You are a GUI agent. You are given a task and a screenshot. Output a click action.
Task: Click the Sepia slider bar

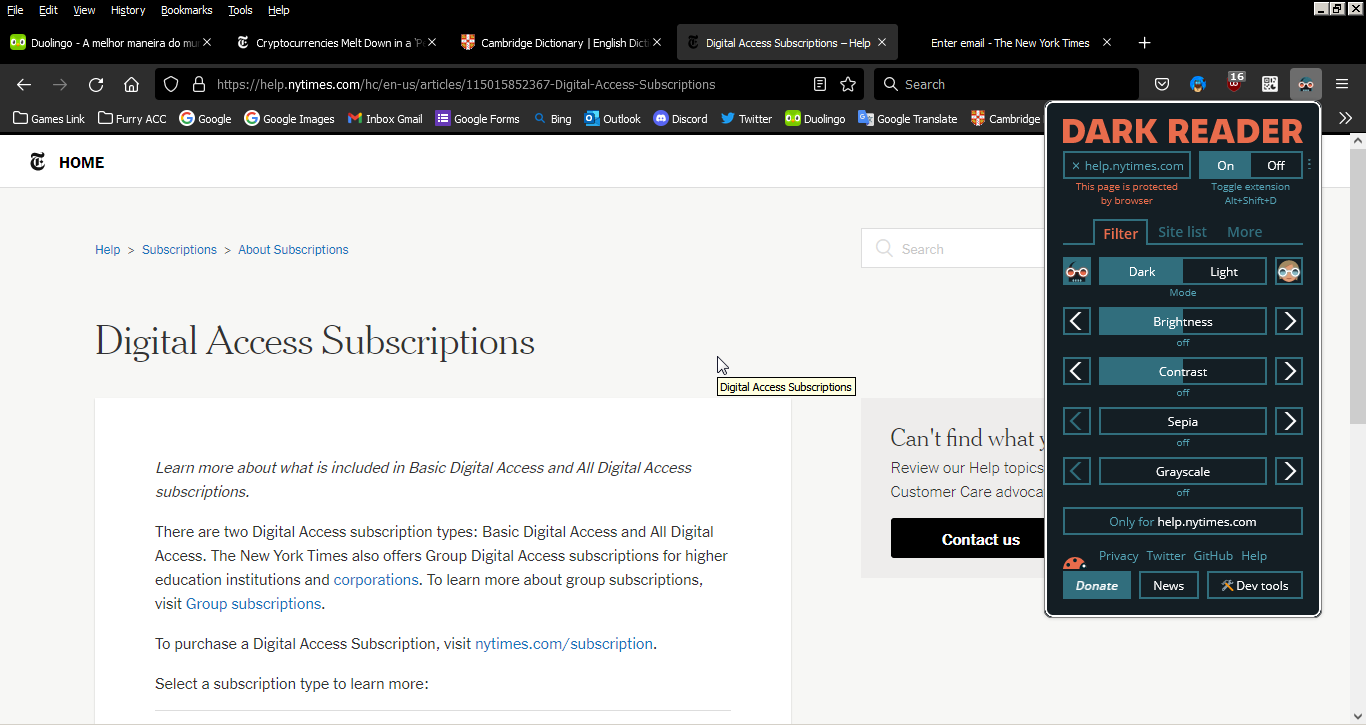coord(1183,421)
